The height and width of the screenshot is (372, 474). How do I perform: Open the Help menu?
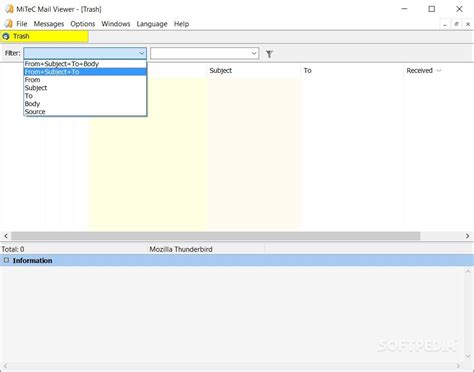coord(181,24)
